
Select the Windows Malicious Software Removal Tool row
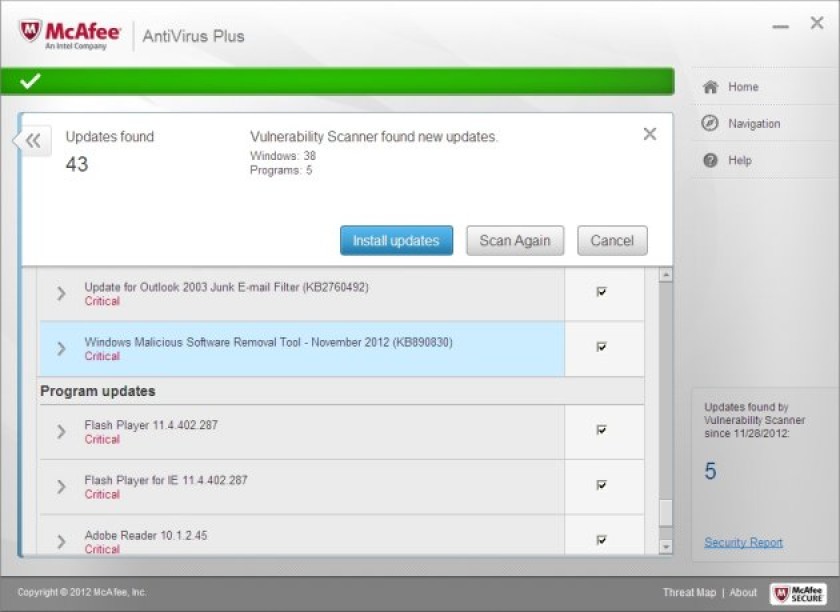[x=302, y=348]
